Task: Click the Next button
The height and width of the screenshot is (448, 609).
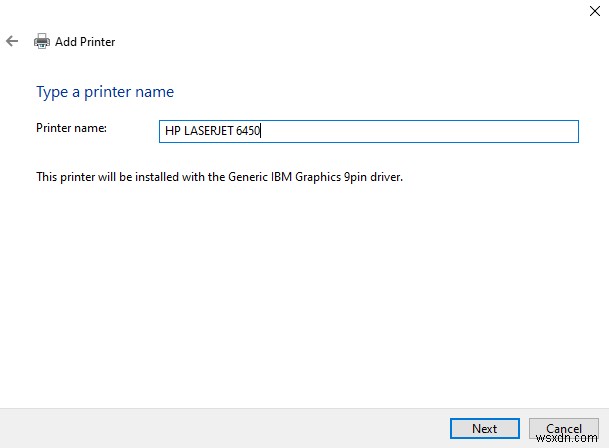Action: [x=484, y=429]
